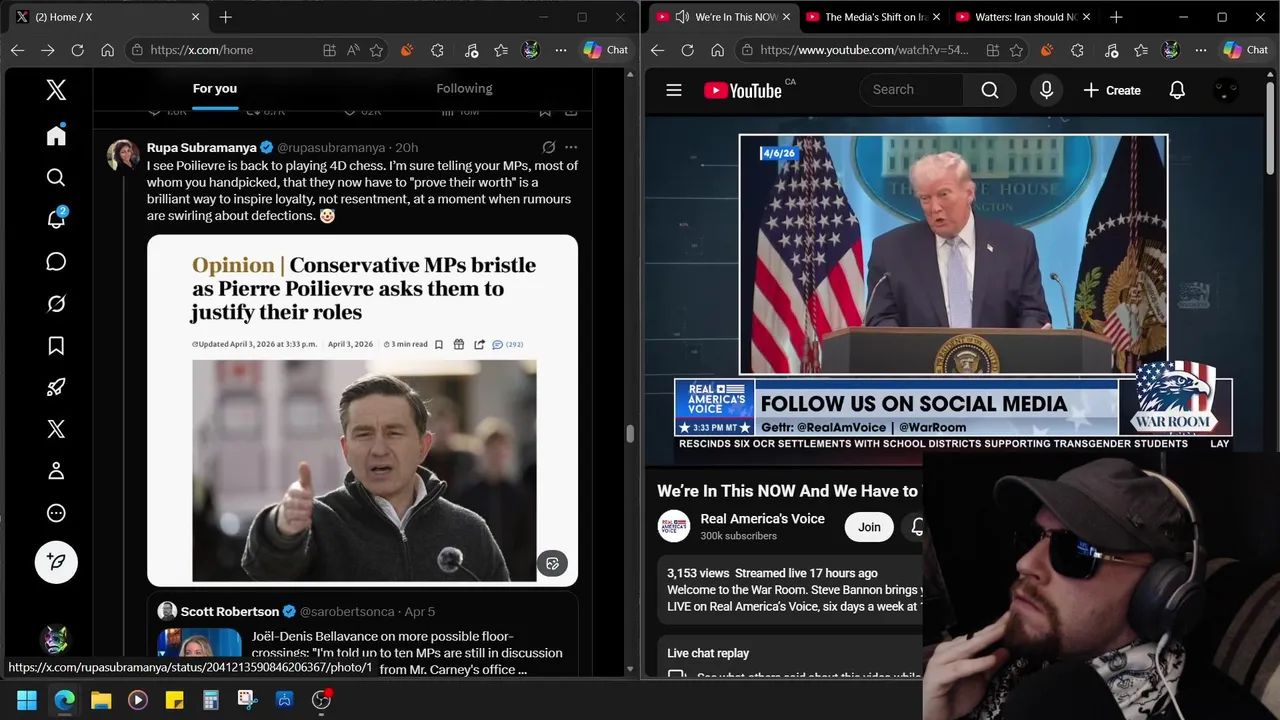The height and width of the screenshot is (720, 1280).
Task: Open YouTube guide hamburger menu
Action: point(674,90)
